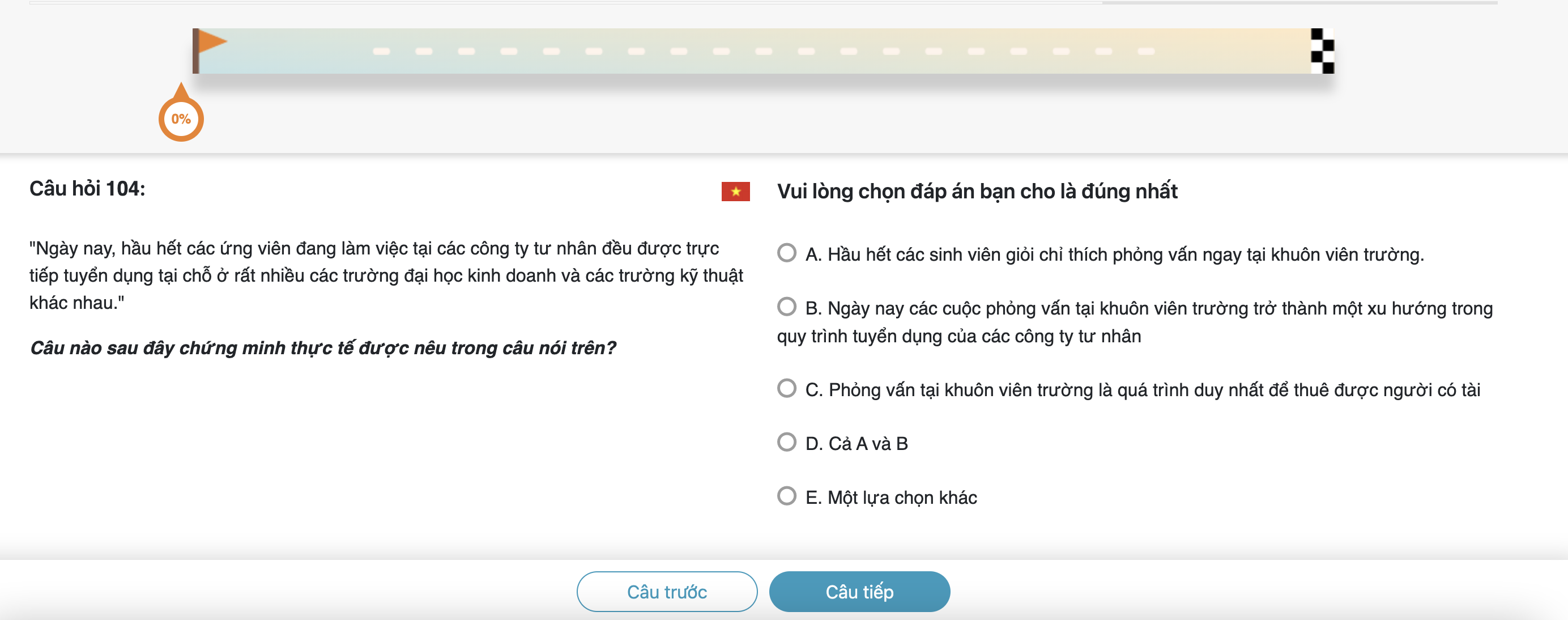Click the 'Câu hỏi 104:' heading
The height and width of the screenshot is (620, 1568).
point(88,189)
